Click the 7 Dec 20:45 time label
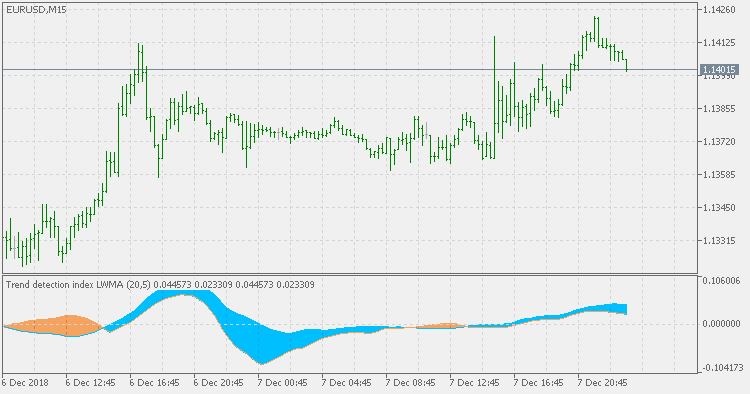This screenshot has height=394, width=750. 602,383
